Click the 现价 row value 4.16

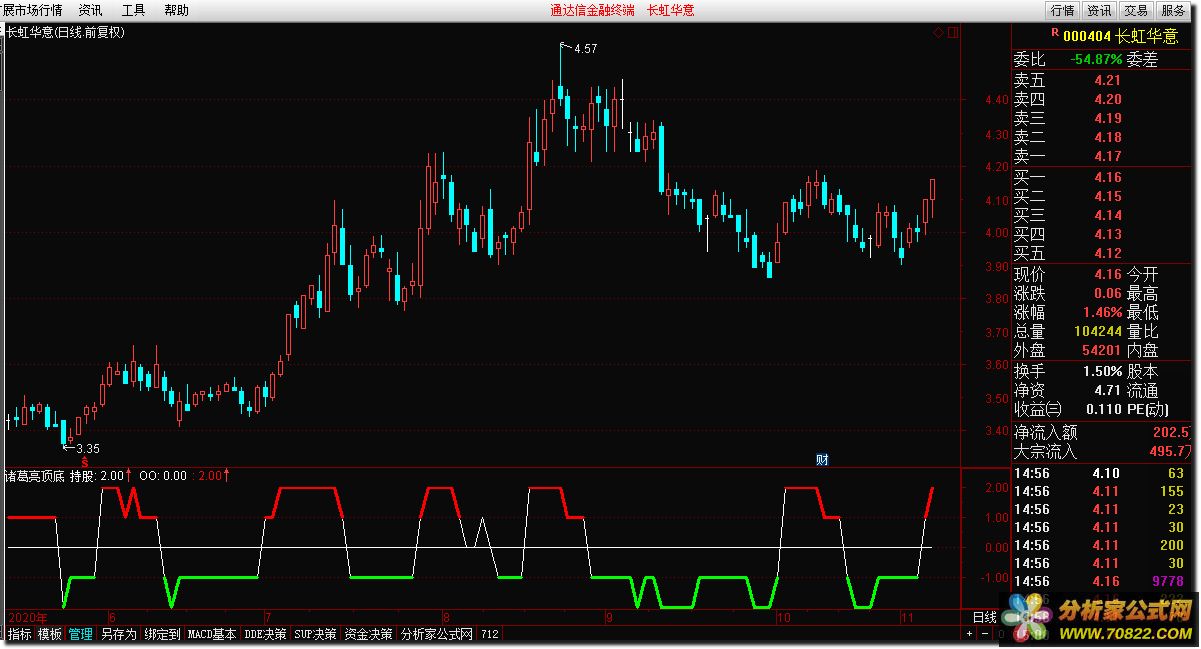pos(1107,274)
